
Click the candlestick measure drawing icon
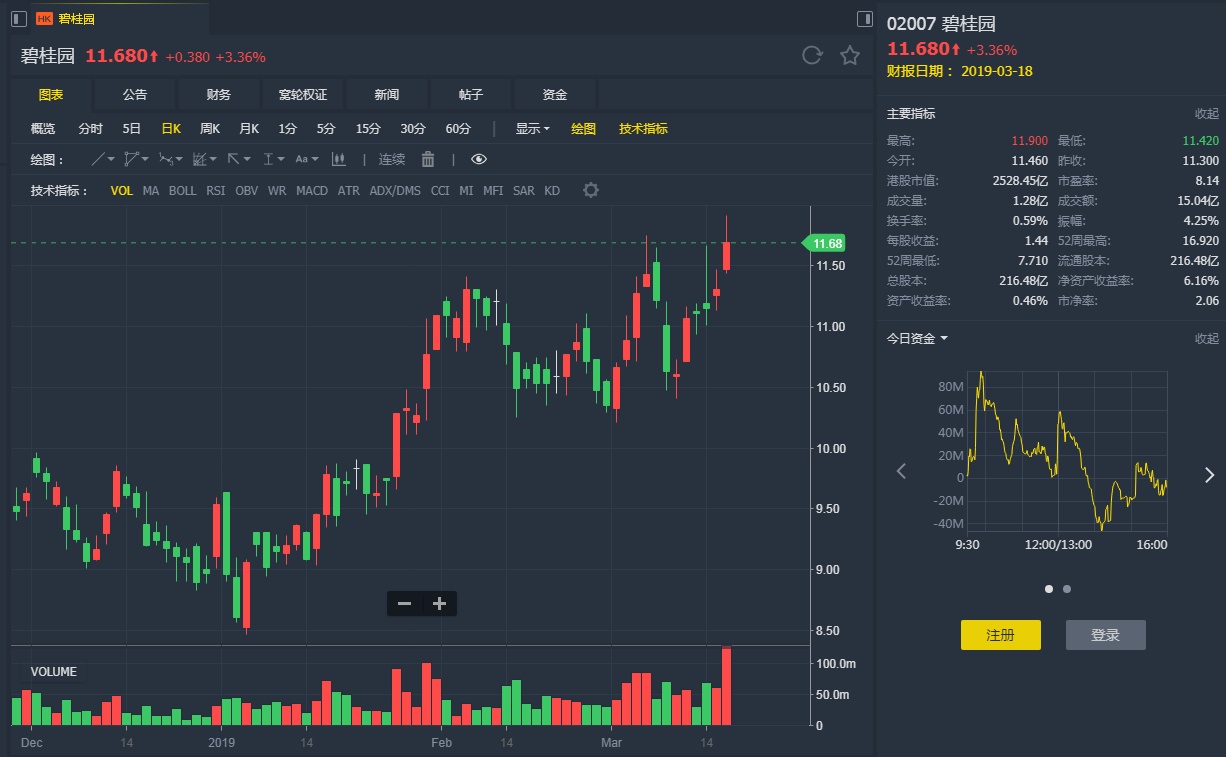pyautogui.click(x=338, y=159)
